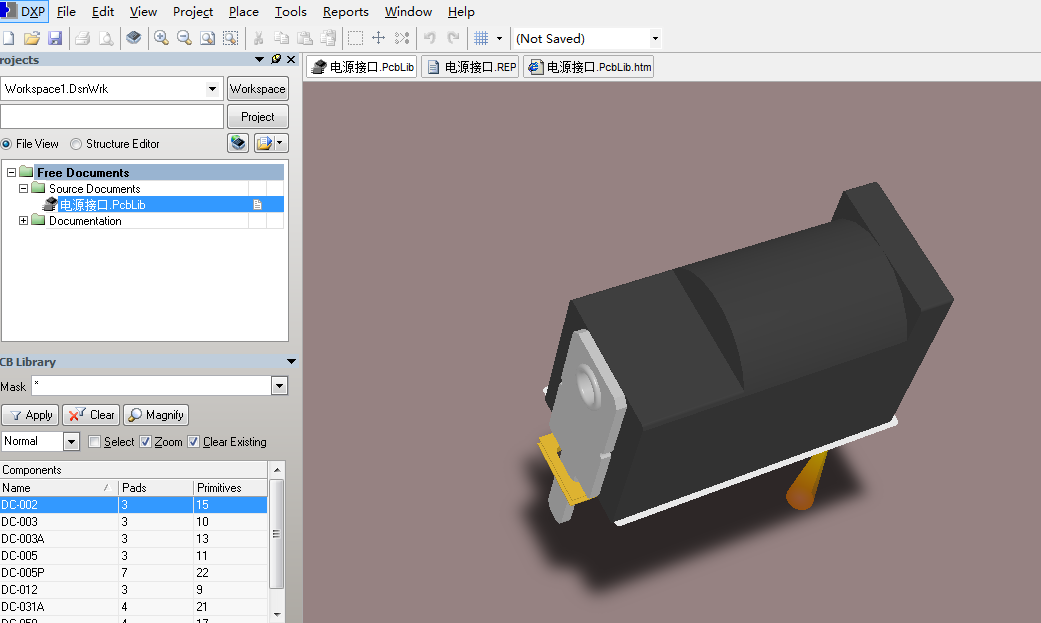
Task: Copy the selection from the toolbar
Action: click(281, 39)
